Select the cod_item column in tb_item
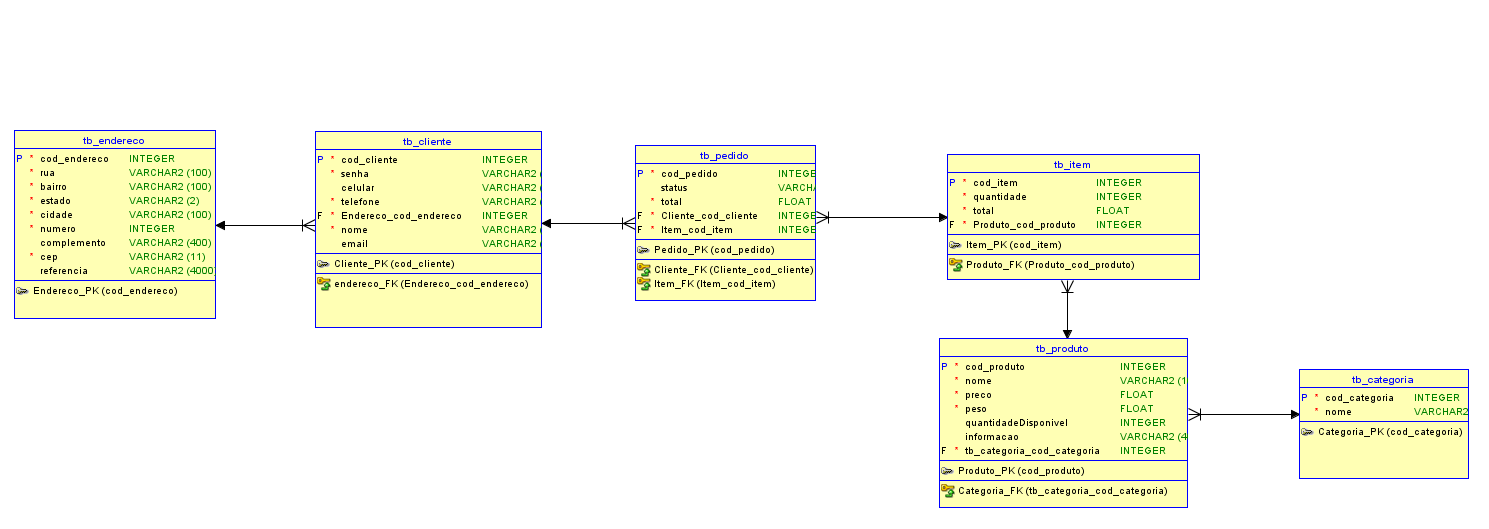 tap(1073, 182)
